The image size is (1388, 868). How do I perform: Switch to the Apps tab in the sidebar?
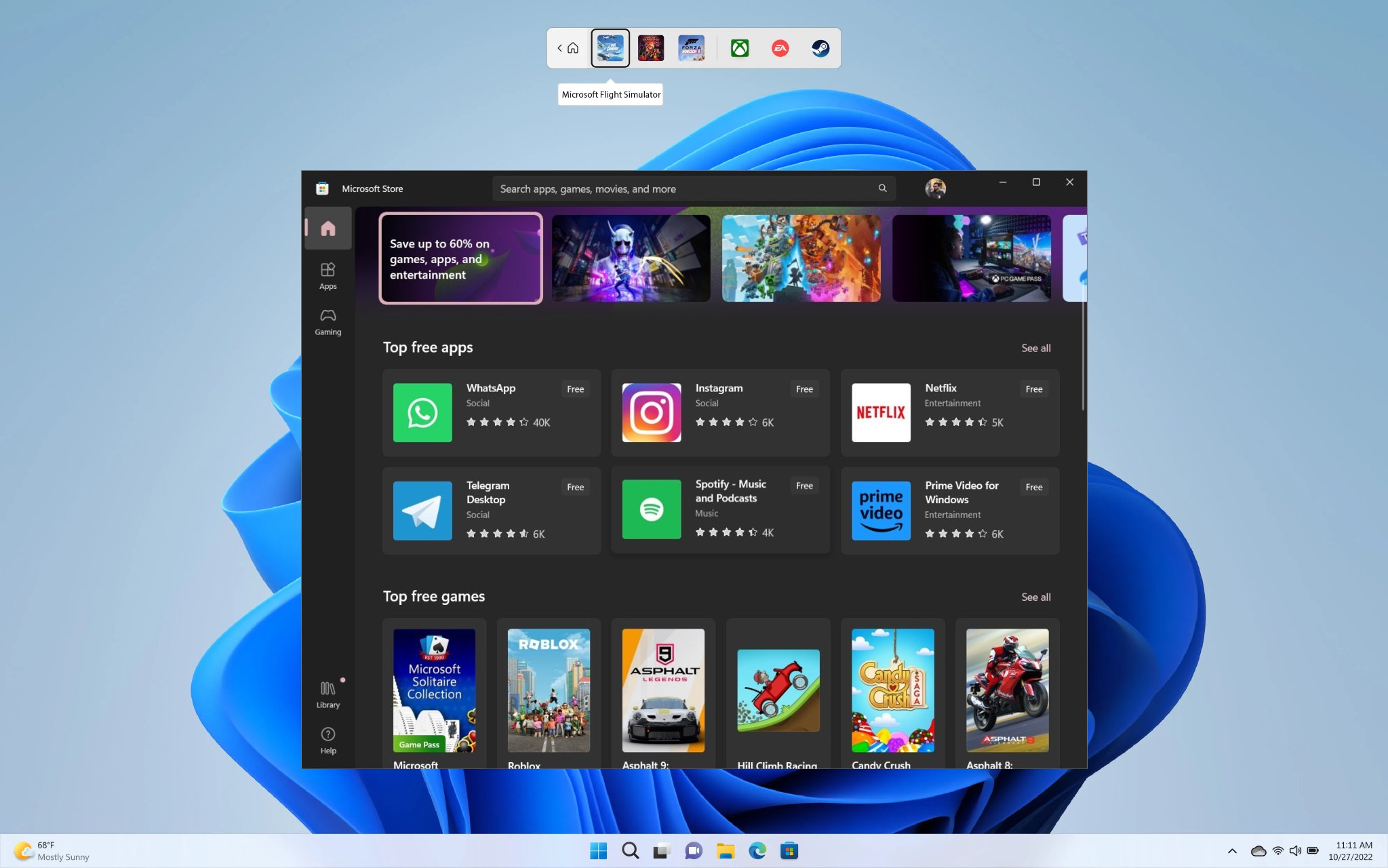[x=328, y=275]
